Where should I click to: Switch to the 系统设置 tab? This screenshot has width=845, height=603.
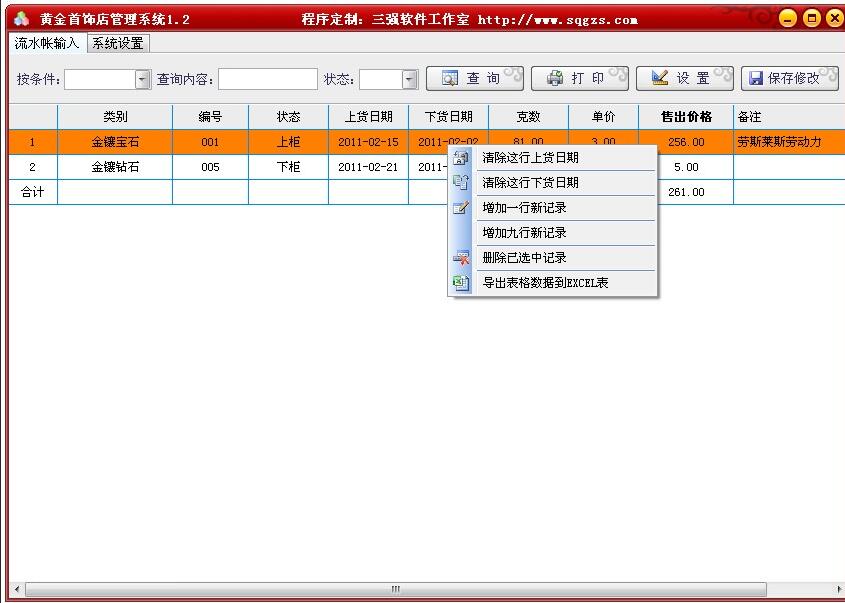[x=115, y=43]
